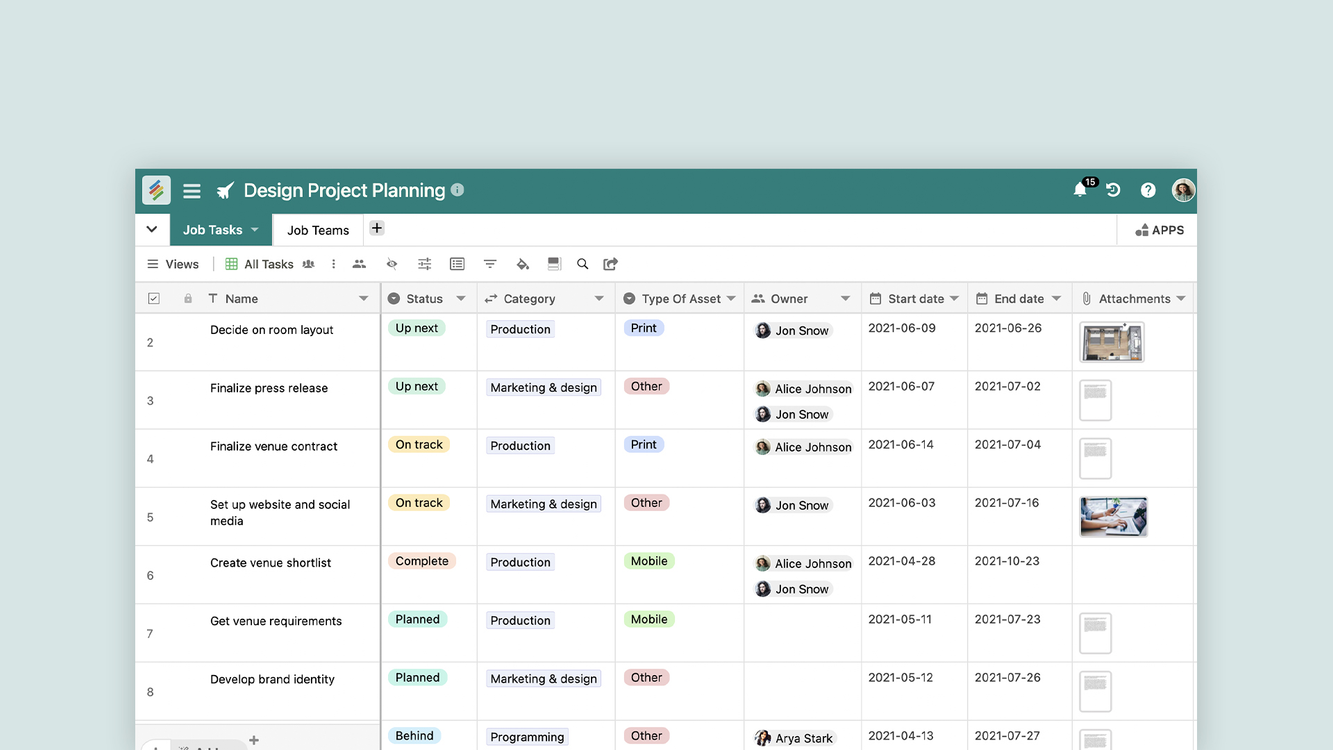The image size is (1333, 750).
Task: Open the paint bucket row color tool
Action: tap(522, 264)
